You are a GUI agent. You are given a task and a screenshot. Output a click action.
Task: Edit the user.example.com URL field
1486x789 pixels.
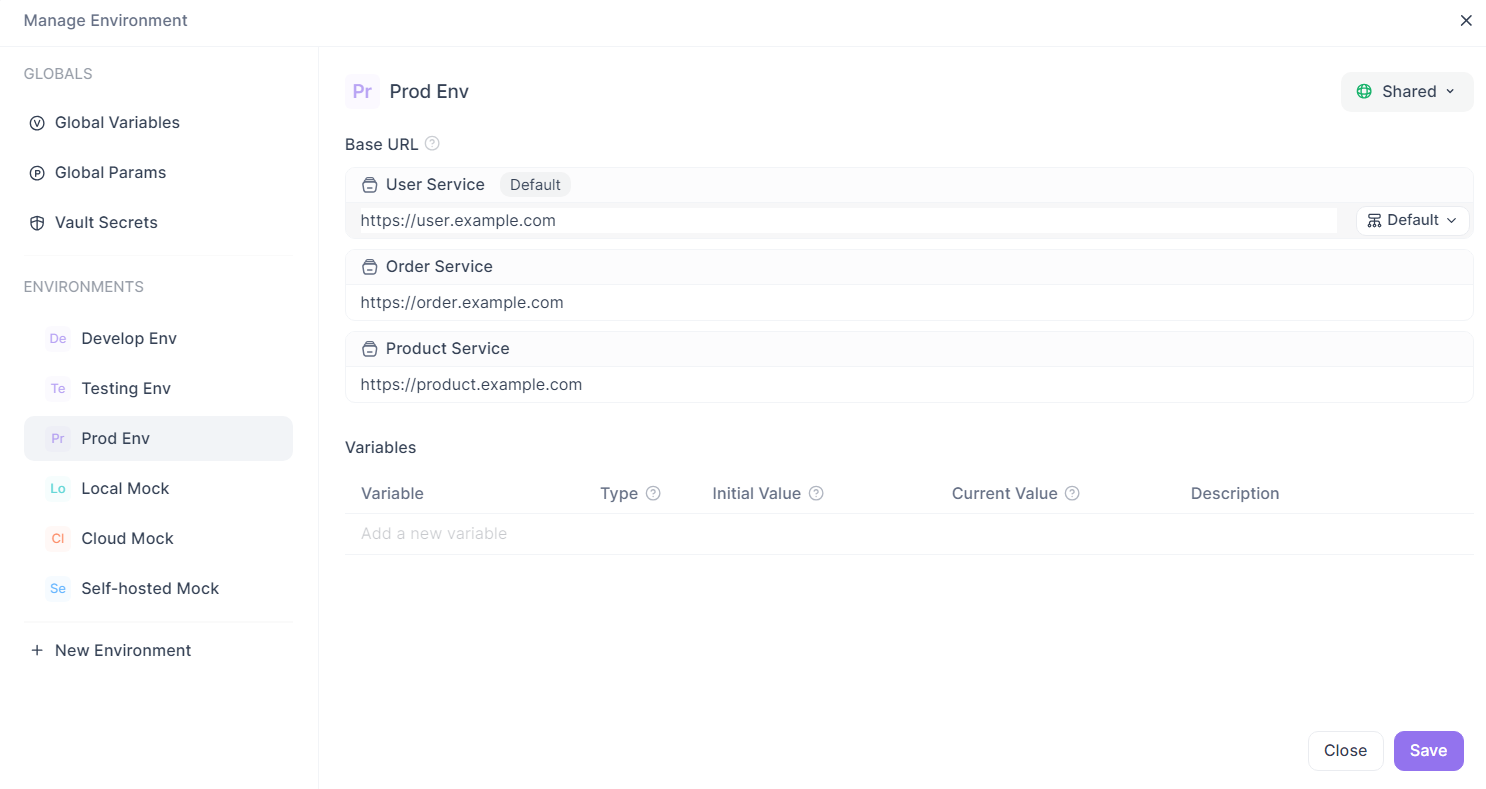pyautogui.click(x=848, y=220)
